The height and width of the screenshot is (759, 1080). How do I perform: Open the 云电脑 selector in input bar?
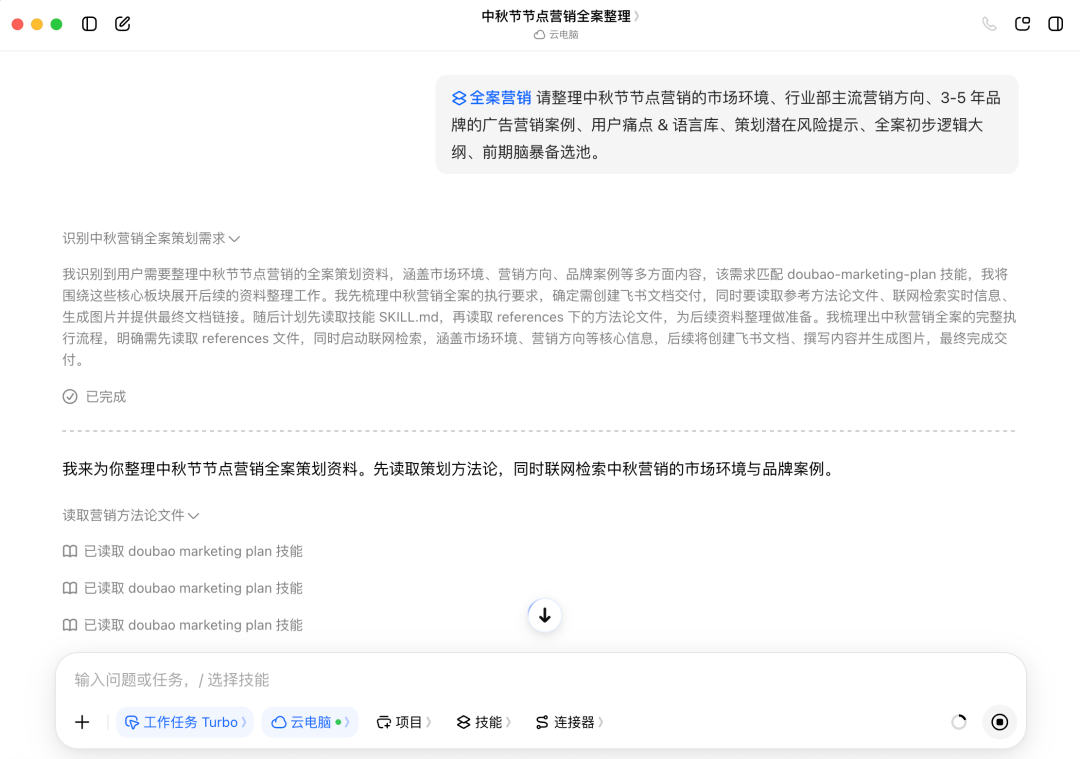click(310, 722)
